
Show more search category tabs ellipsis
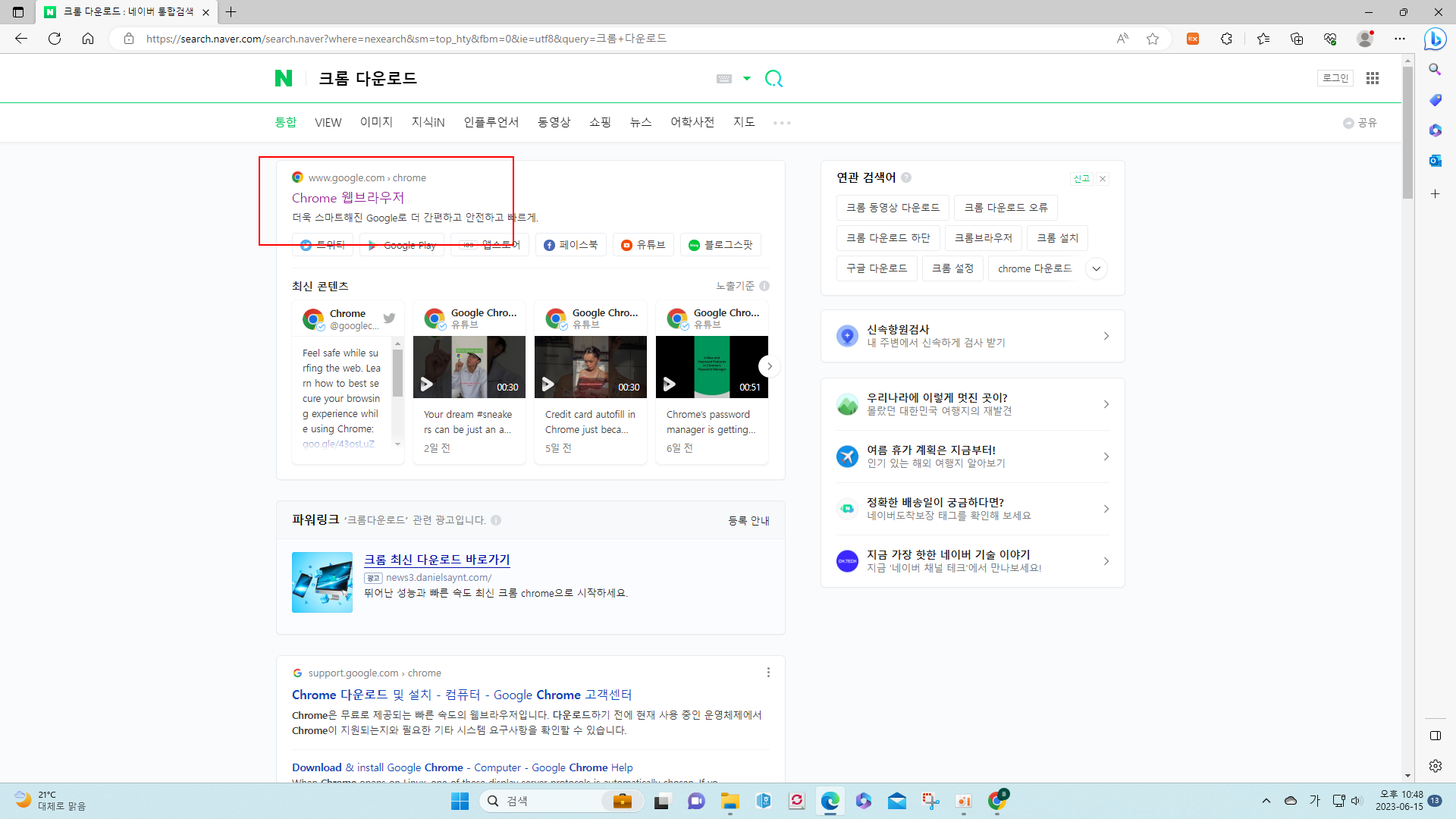[782, 123]
